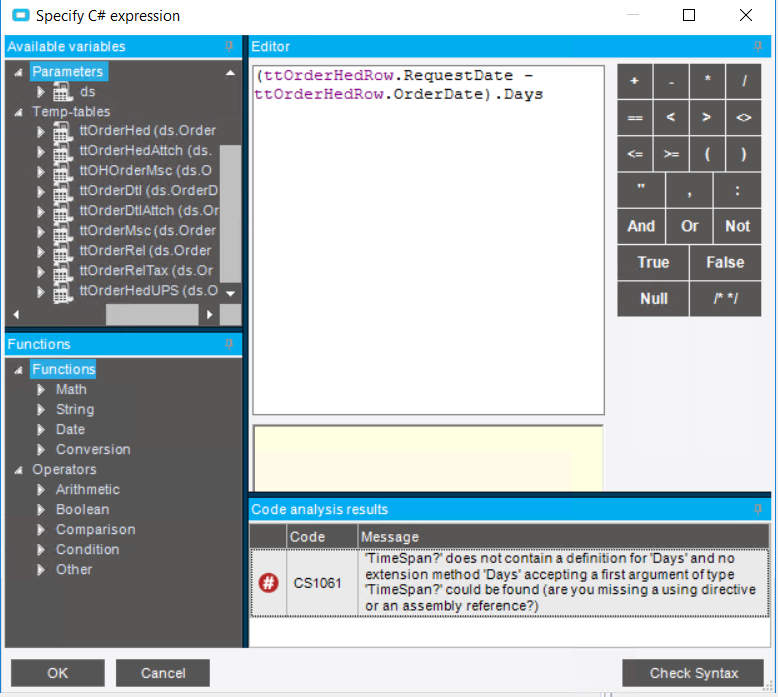
Task: Select the Comparison operators item
Action: [x=95, y=529]
